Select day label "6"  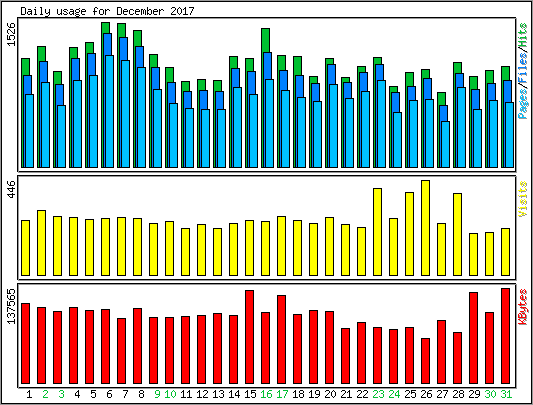(x=109, y=394)
